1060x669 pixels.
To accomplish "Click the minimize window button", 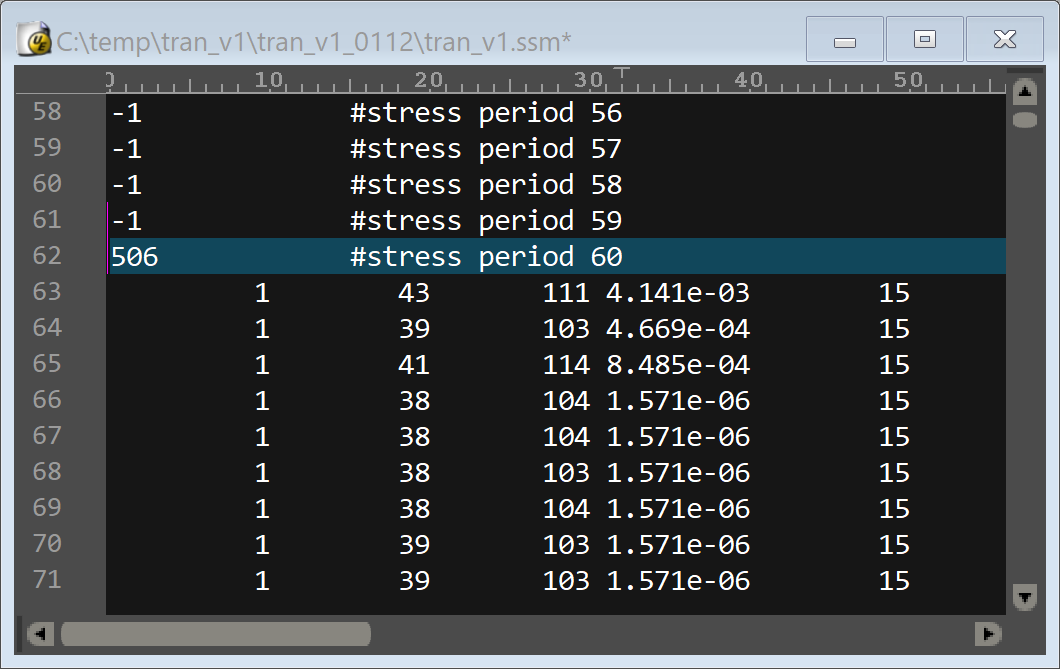I will (x=844, y=39).
